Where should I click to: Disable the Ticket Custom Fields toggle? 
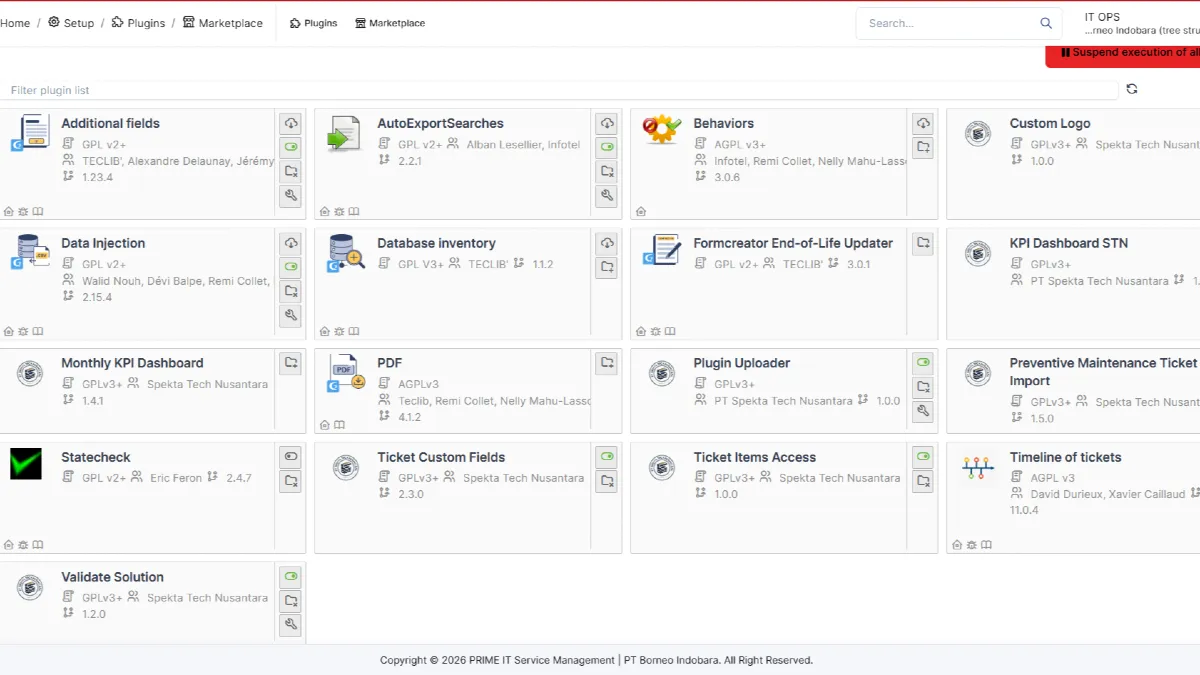607,458
